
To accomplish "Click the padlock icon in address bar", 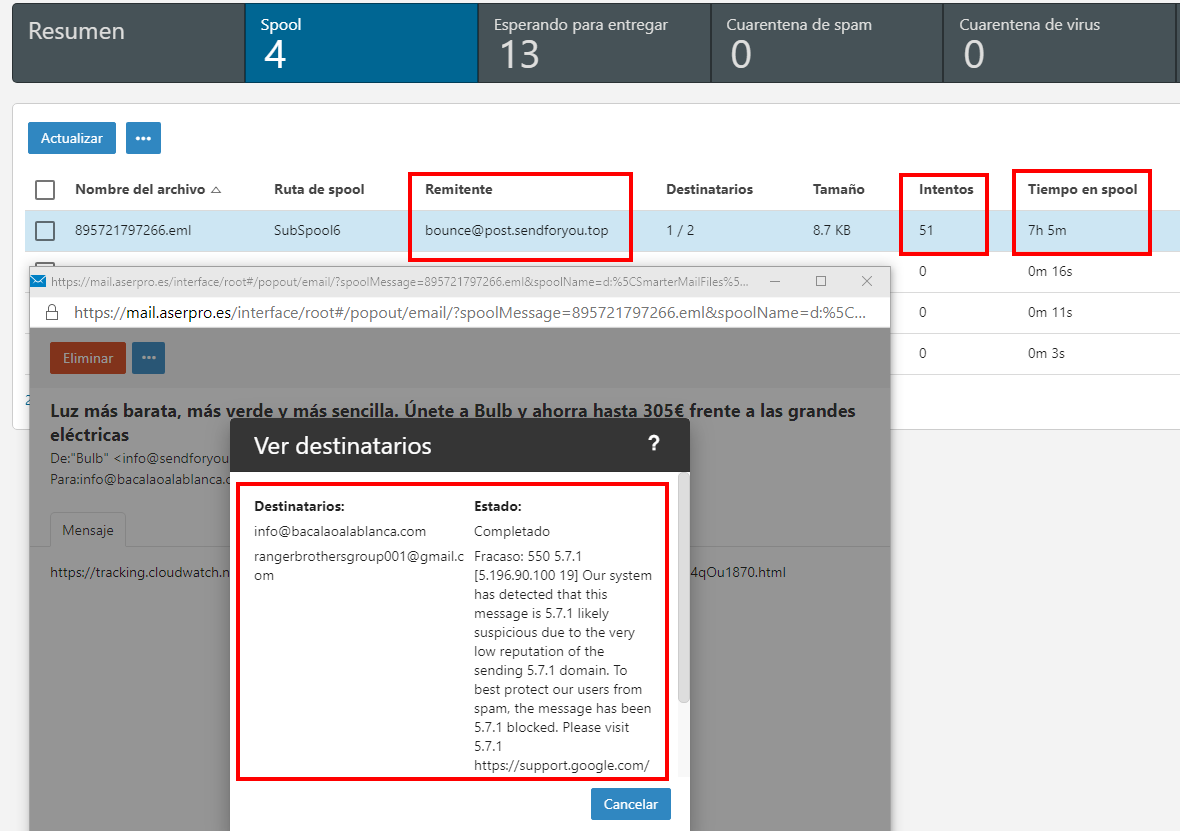I will [53, 312].
